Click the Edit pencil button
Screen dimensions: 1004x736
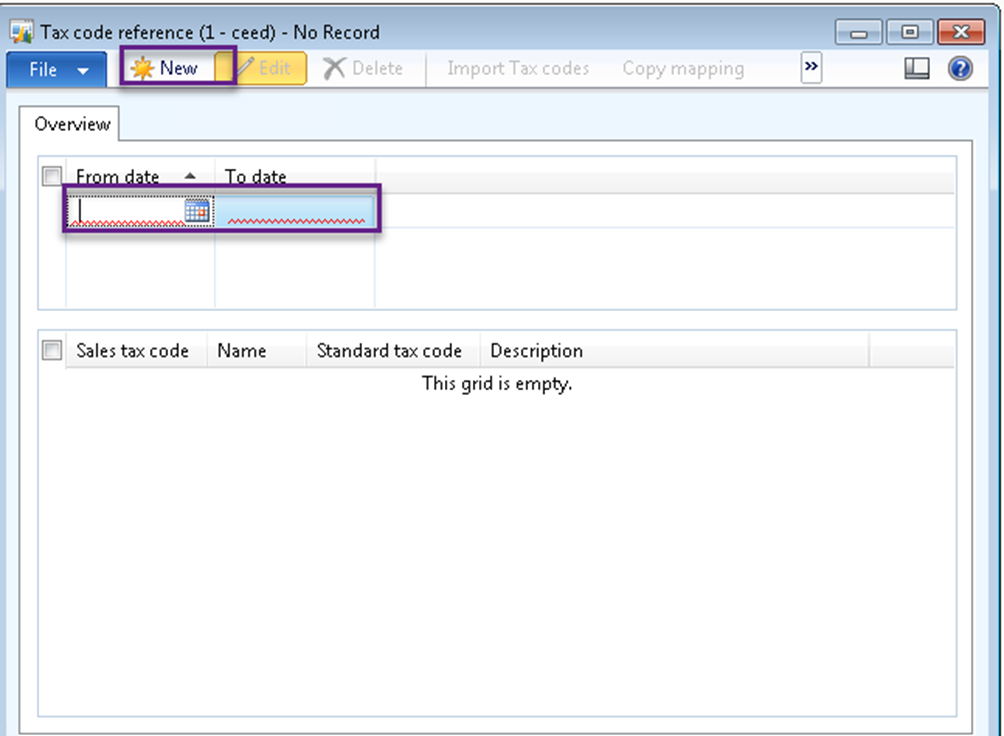coord(263,68)
